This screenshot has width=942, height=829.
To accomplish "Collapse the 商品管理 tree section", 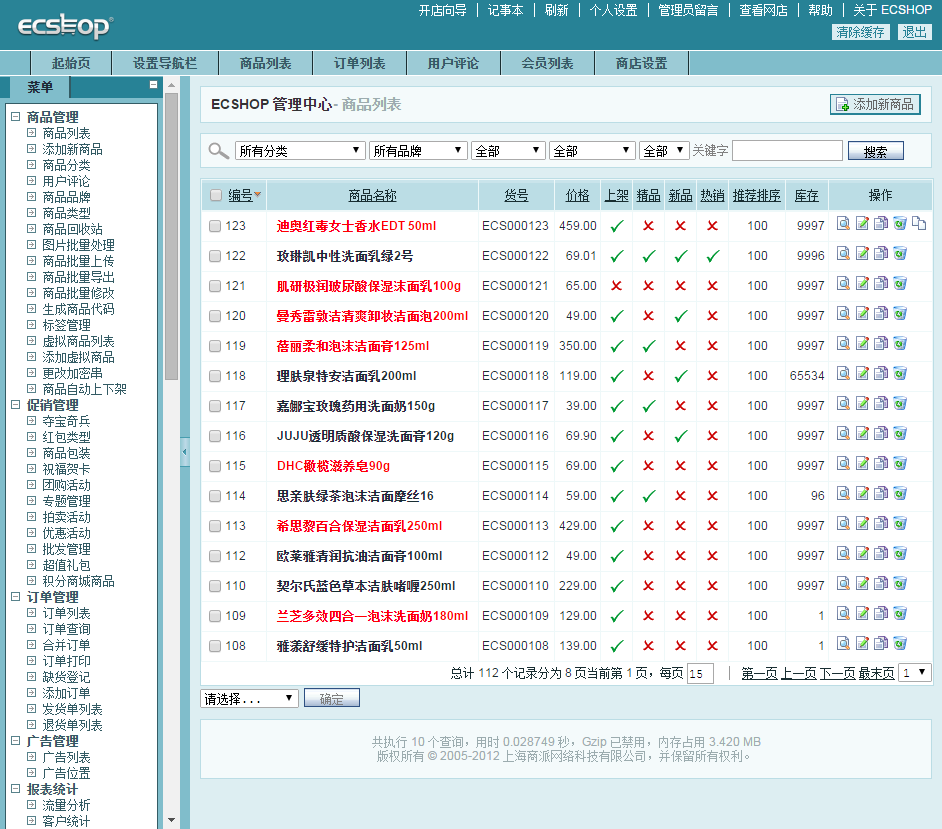I will pyautogui.click(x=15, y=117).
